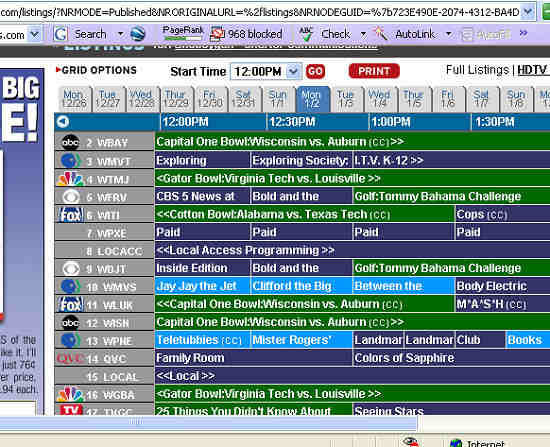Screen dimensions: 550x447
Task: Open the Full Listings link
Action: click(x=477, y=70)
